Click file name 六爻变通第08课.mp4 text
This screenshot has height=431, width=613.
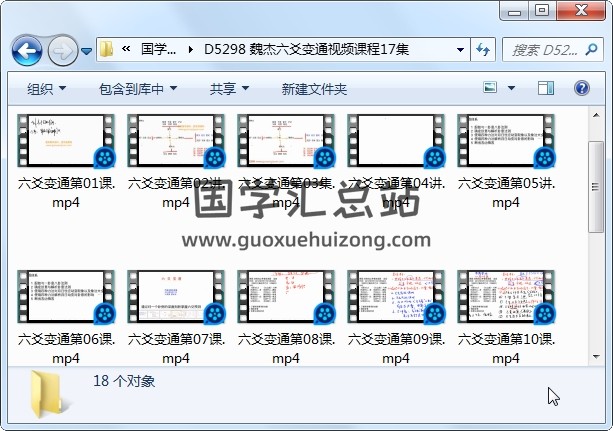point(286,348)
